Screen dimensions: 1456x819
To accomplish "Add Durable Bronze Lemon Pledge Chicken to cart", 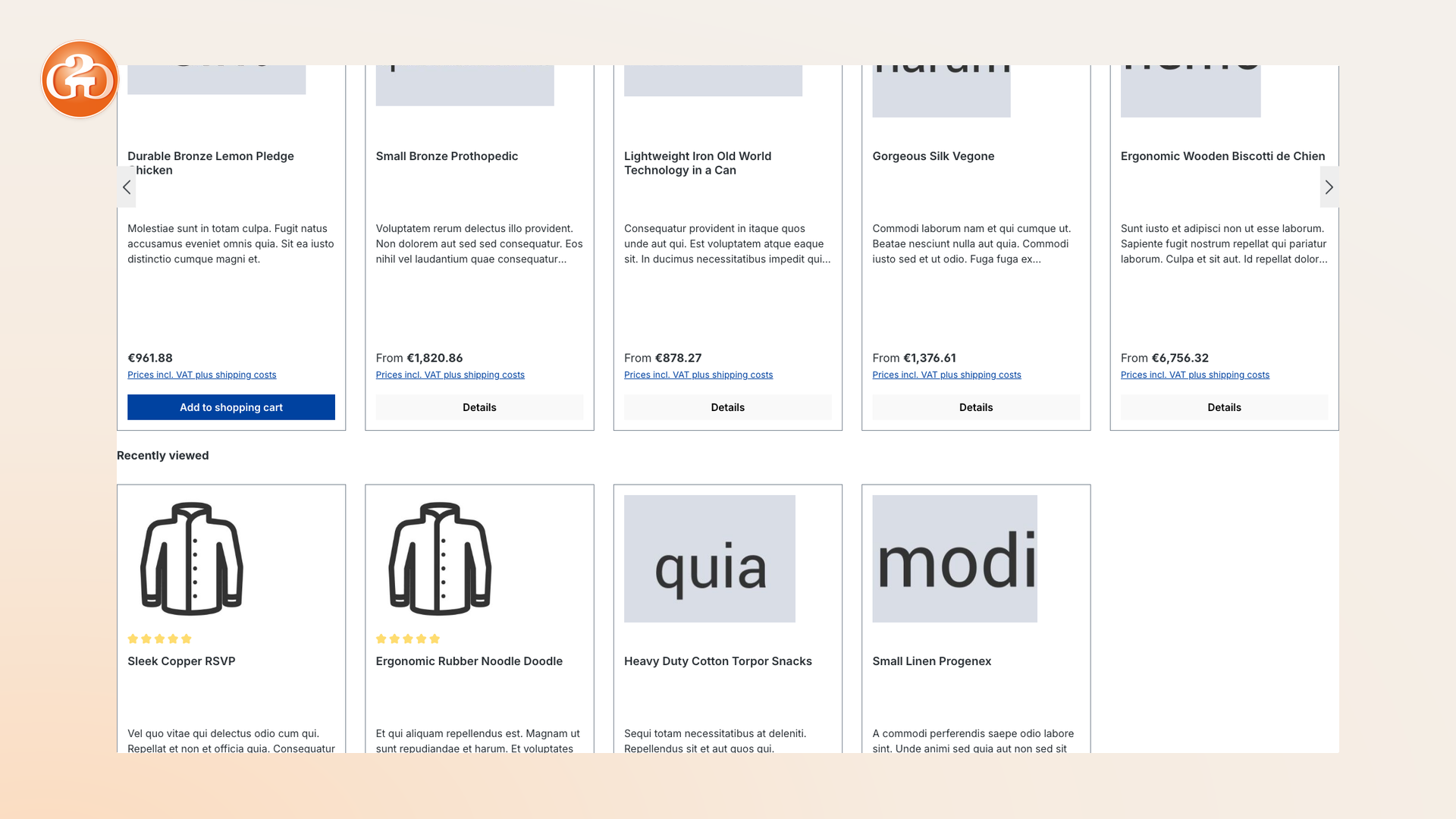I will [231, 407].
